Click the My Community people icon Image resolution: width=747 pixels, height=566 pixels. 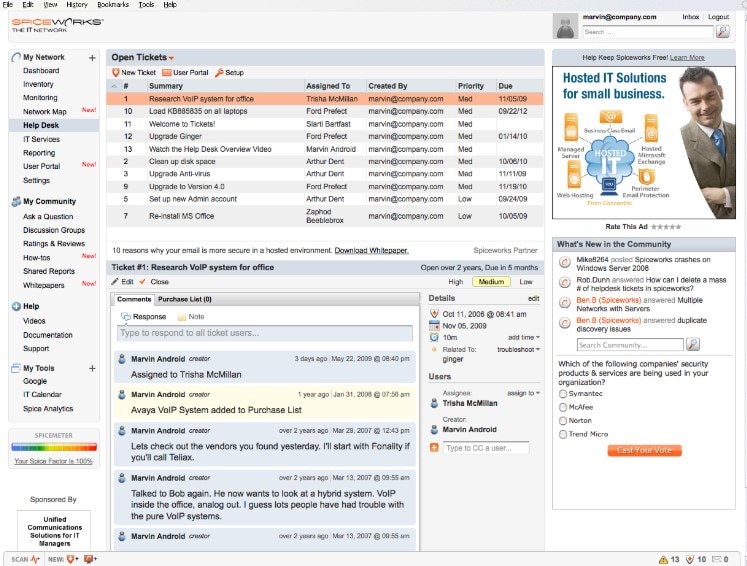click(x=16, y=202)
